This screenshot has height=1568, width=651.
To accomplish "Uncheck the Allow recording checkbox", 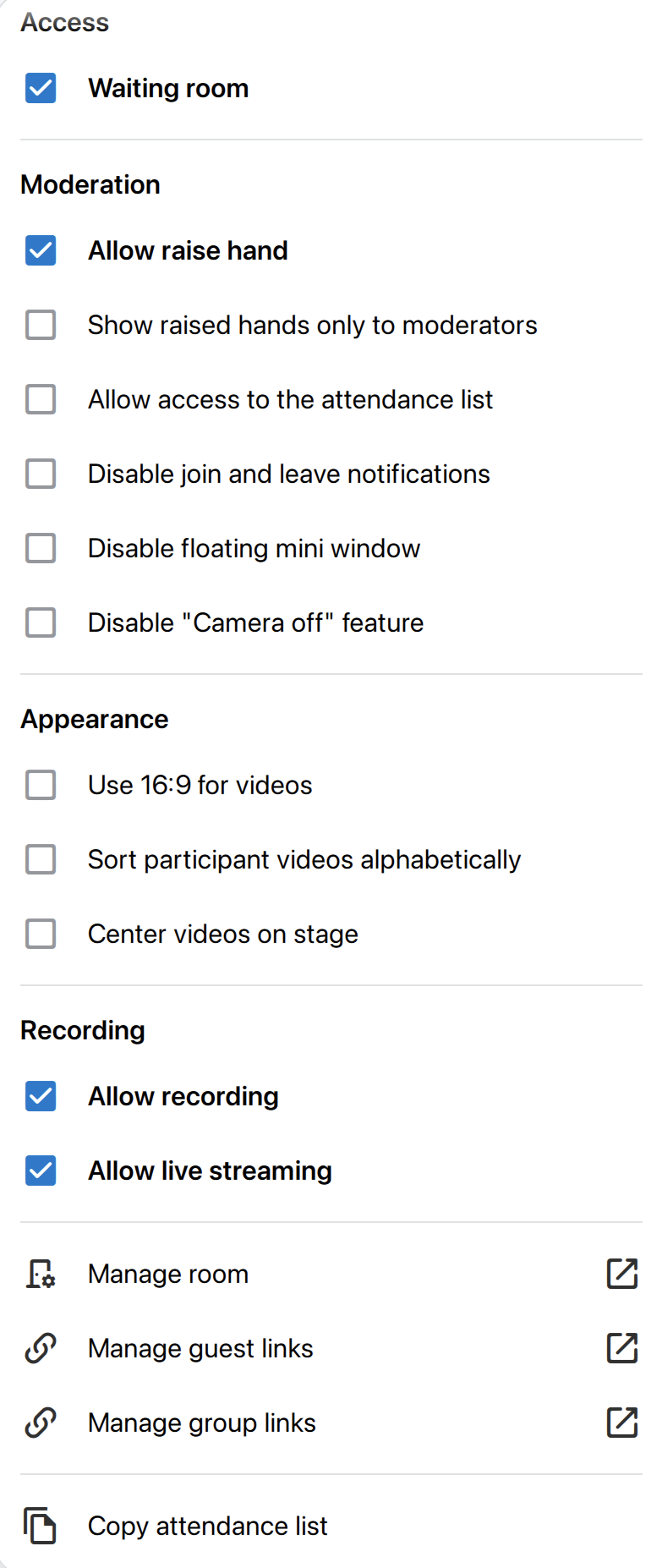I will coord(41,1096).
